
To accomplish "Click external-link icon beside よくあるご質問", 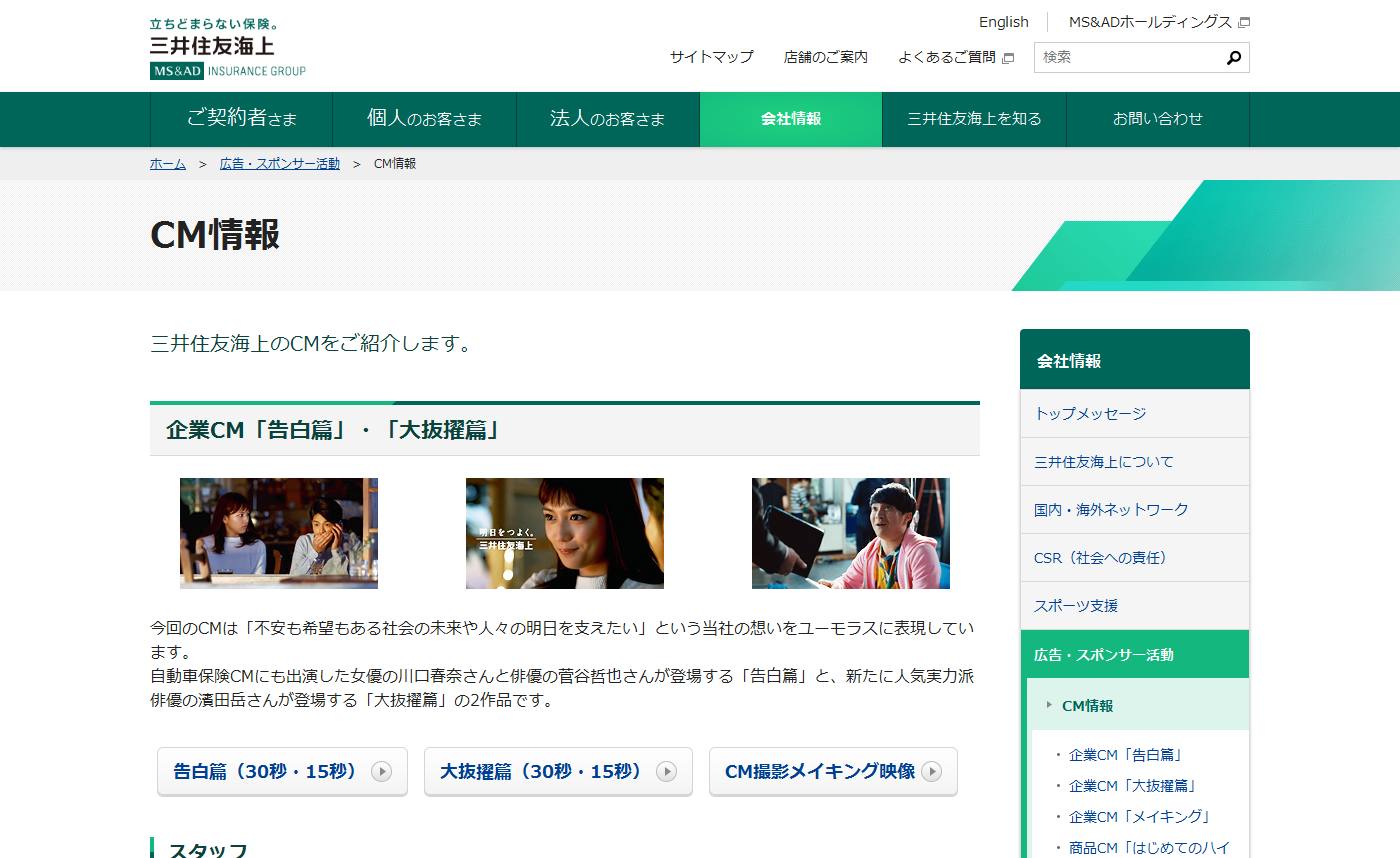I will tap(1008, 58).
